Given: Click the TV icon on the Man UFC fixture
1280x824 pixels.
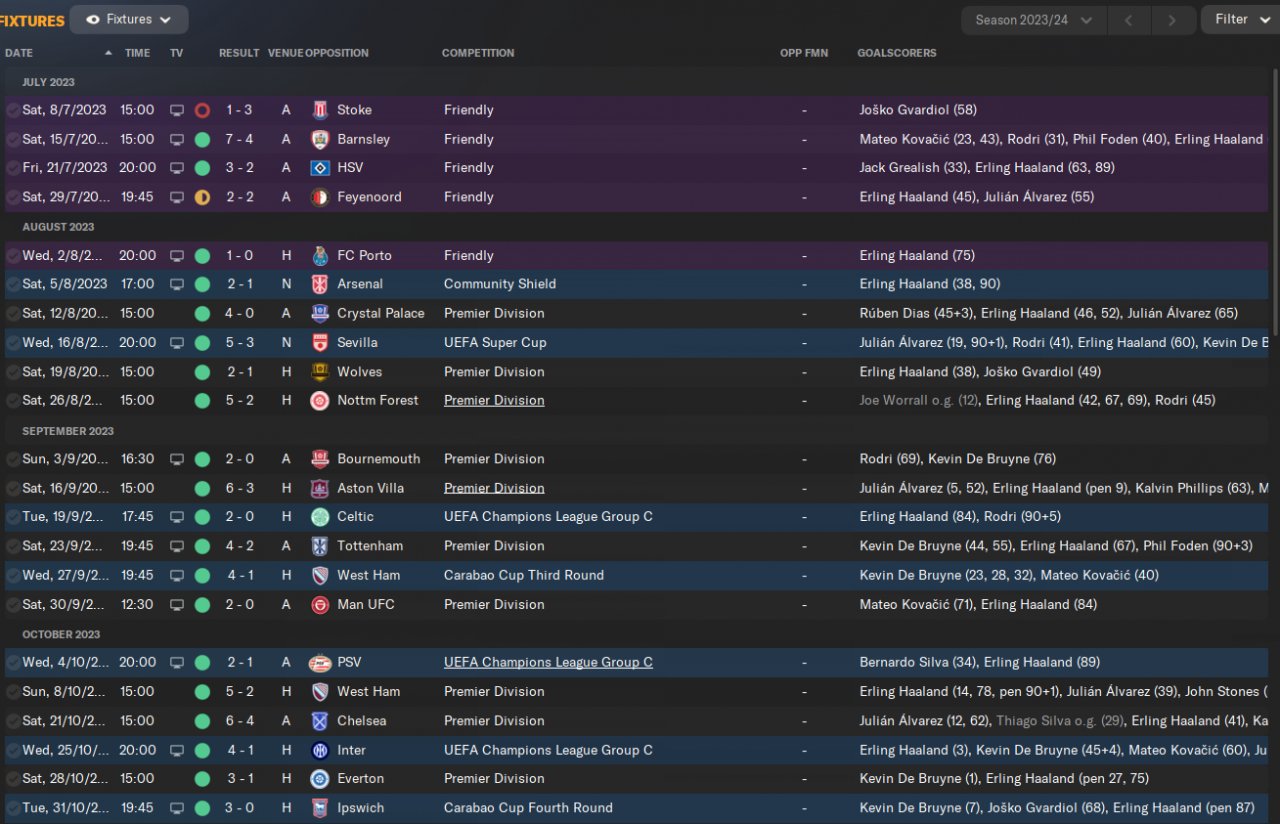Looking at the screenshot, I should tap(177, 604).
